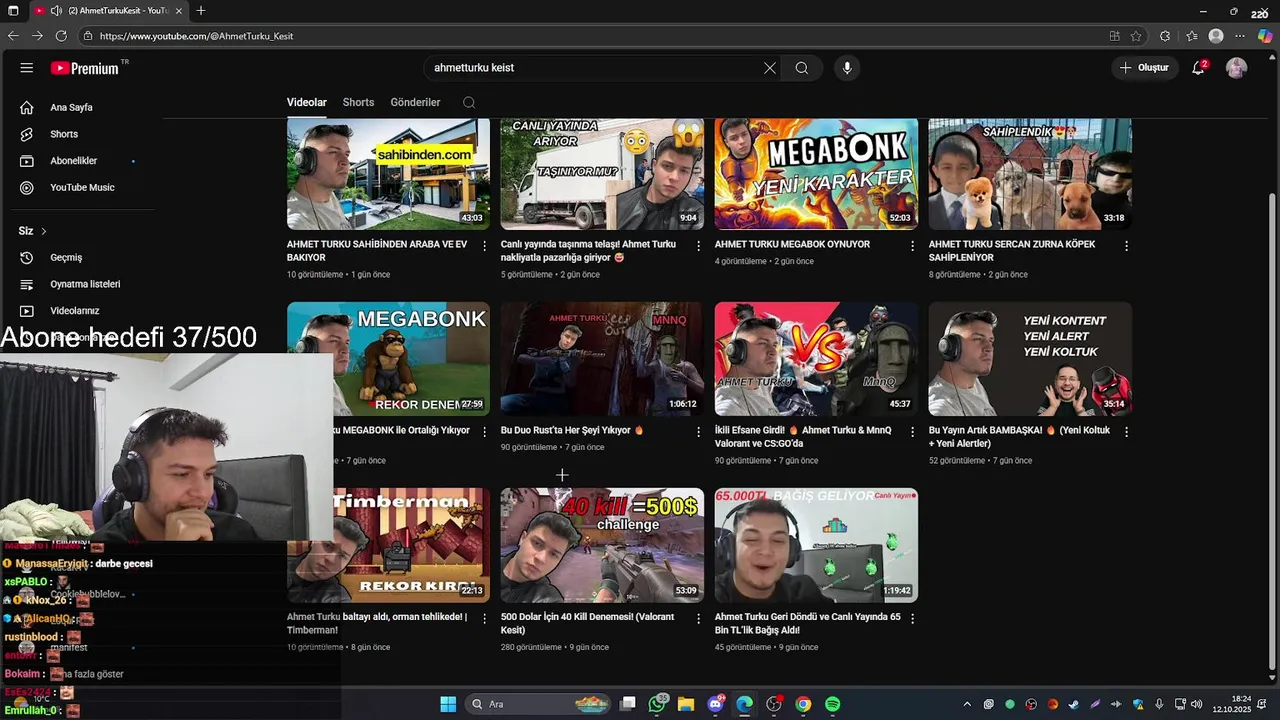Reload the page with the refresh icon
The image size is (1280, 720).
point(61,36)
